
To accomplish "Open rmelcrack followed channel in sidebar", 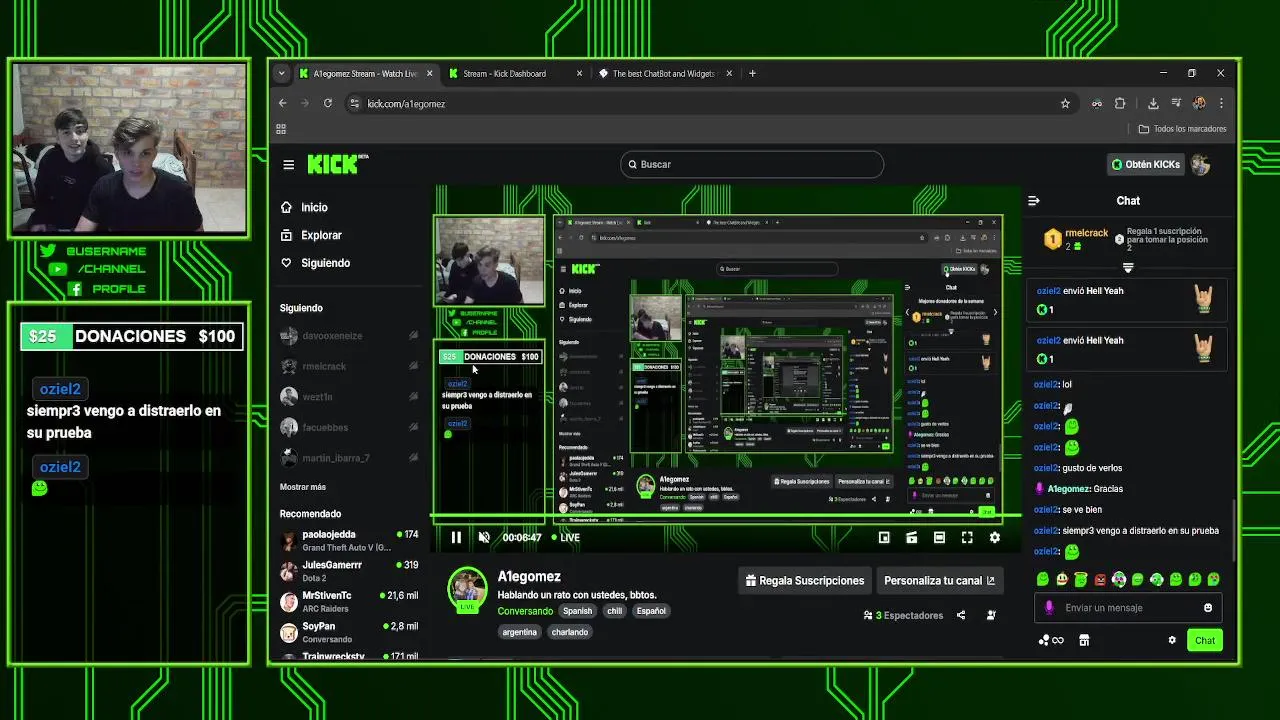I will click(349, 366).
